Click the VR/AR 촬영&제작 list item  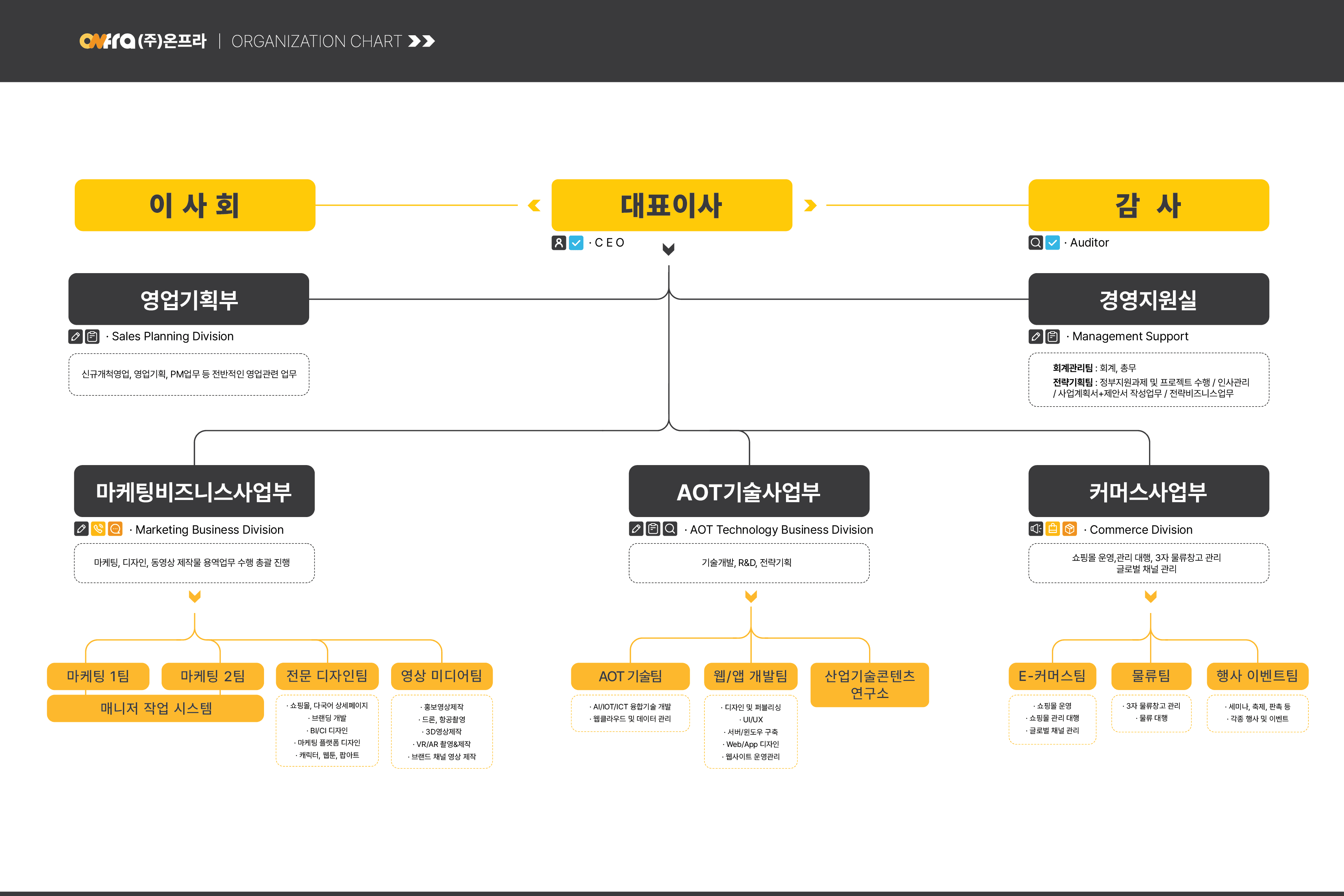coord(442,744)
